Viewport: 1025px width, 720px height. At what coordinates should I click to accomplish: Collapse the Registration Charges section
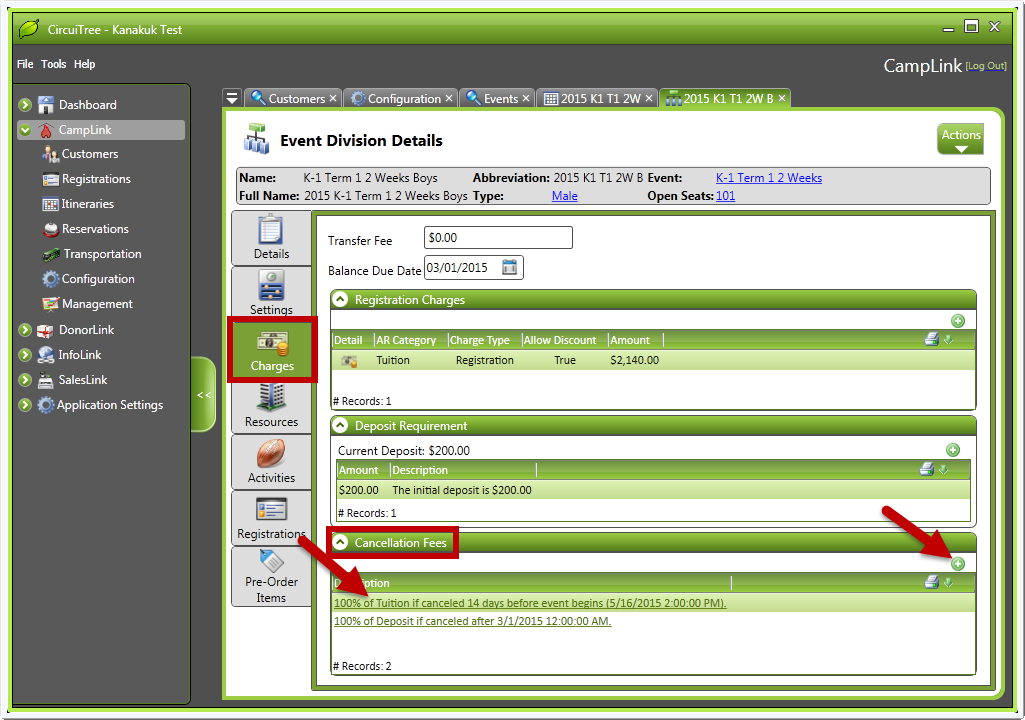(x=341, y=300)
